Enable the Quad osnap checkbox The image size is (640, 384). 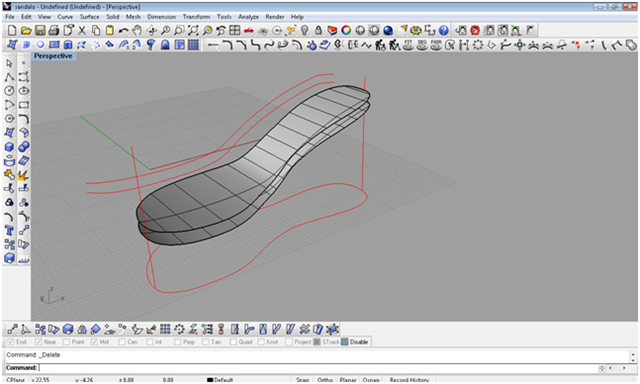(233, 342)
